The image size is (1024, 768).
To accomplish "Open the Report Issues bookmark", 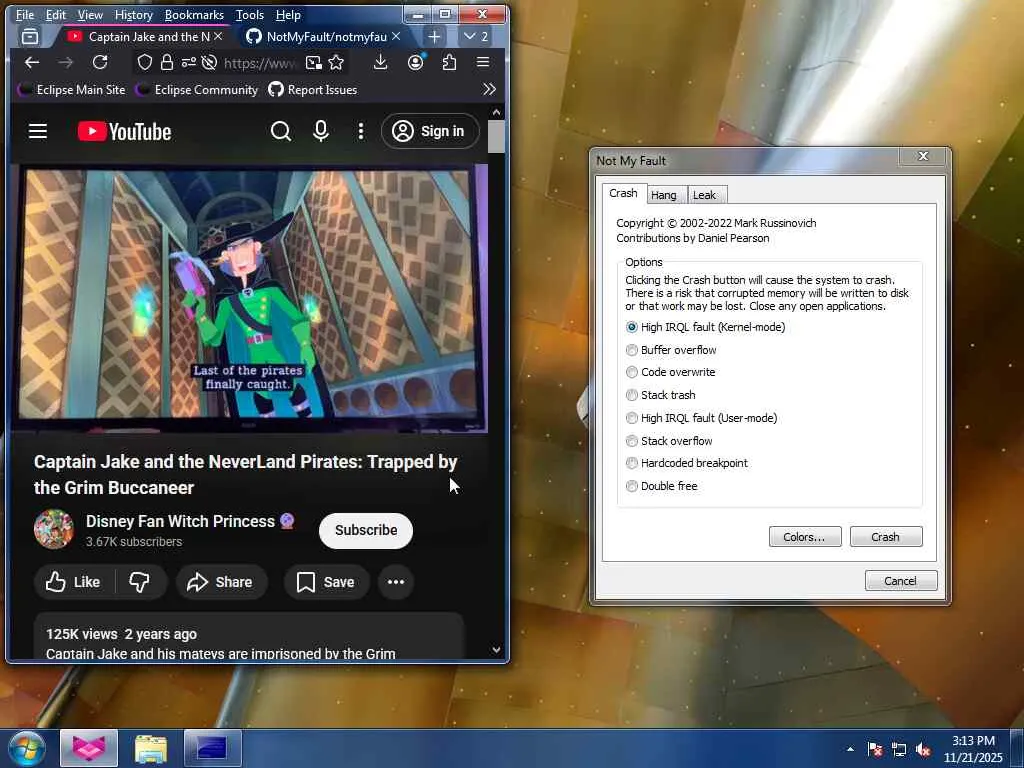I will (313, 89).
